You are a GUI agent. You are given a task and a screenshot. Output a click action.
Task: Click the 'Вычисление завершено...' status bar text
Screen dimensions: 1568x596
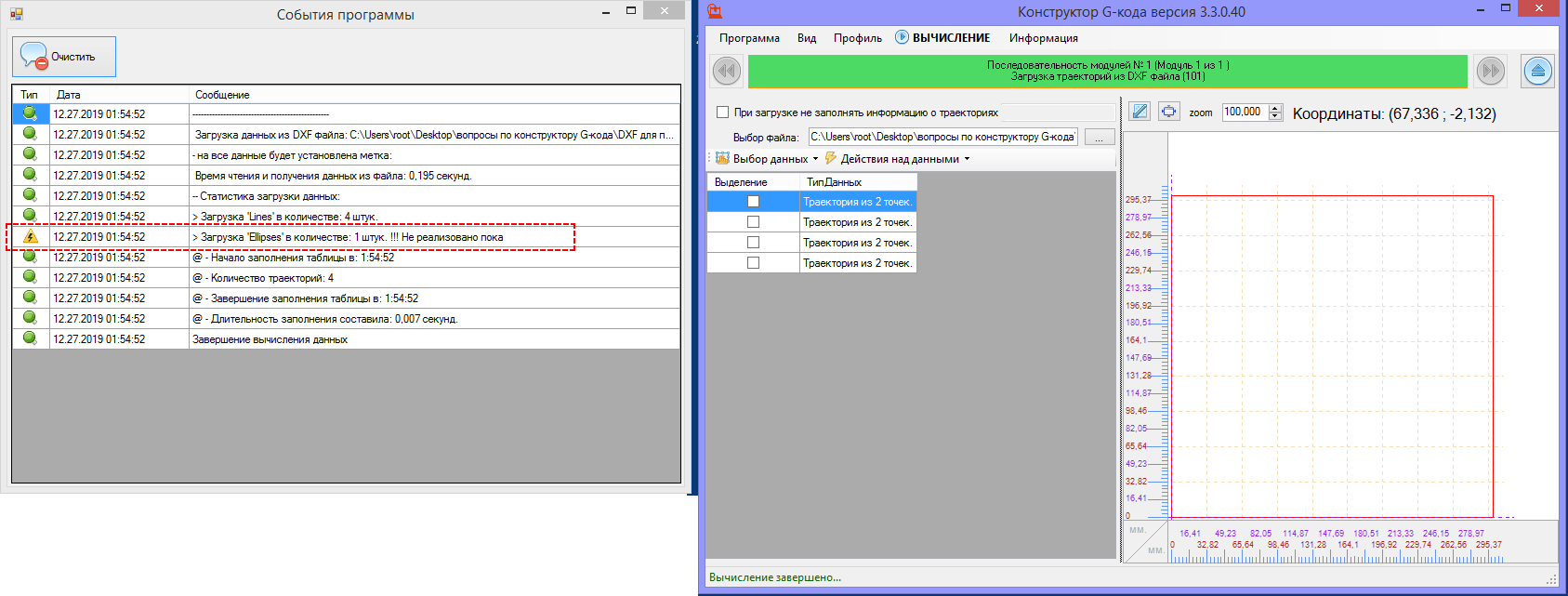click(x=775, y=577)
